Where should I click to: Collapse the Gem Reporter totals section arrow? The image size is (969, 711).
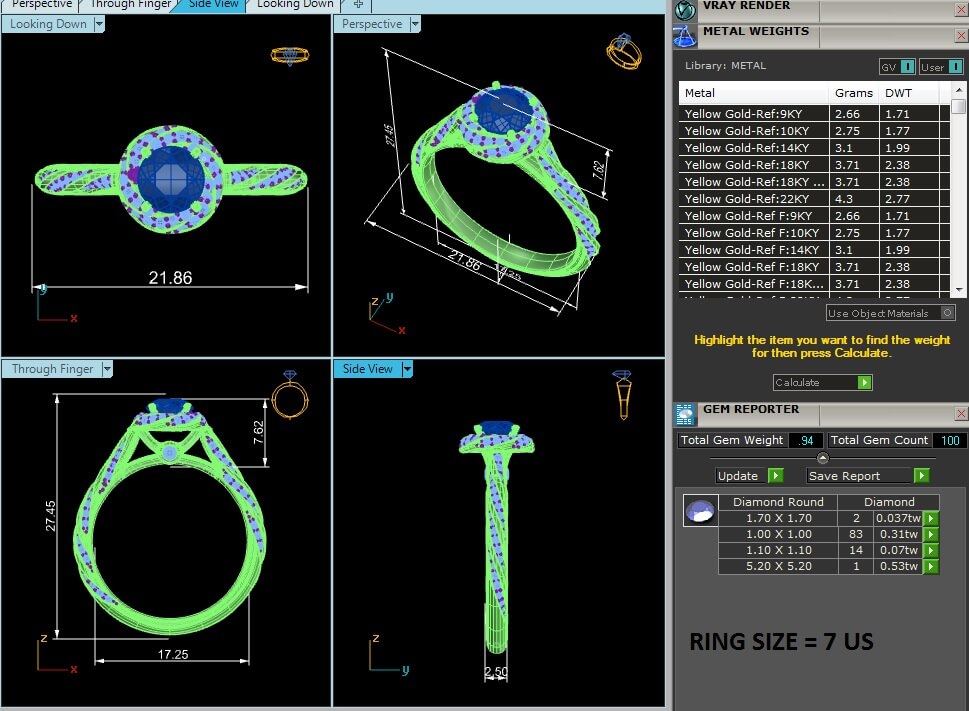point(822,458)
